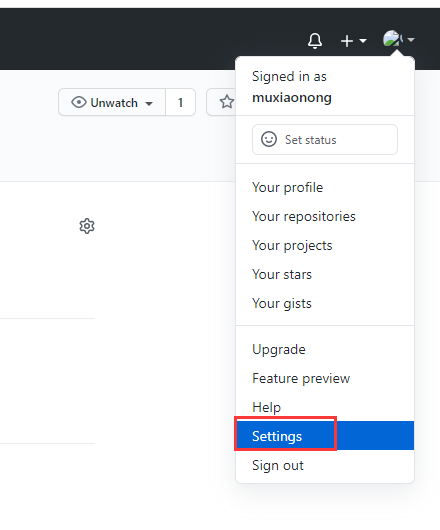Image resolution: width=440 pixels, height=530 pixels.
Task: Open the watchers count showing 1
Action: coord(180,102)
